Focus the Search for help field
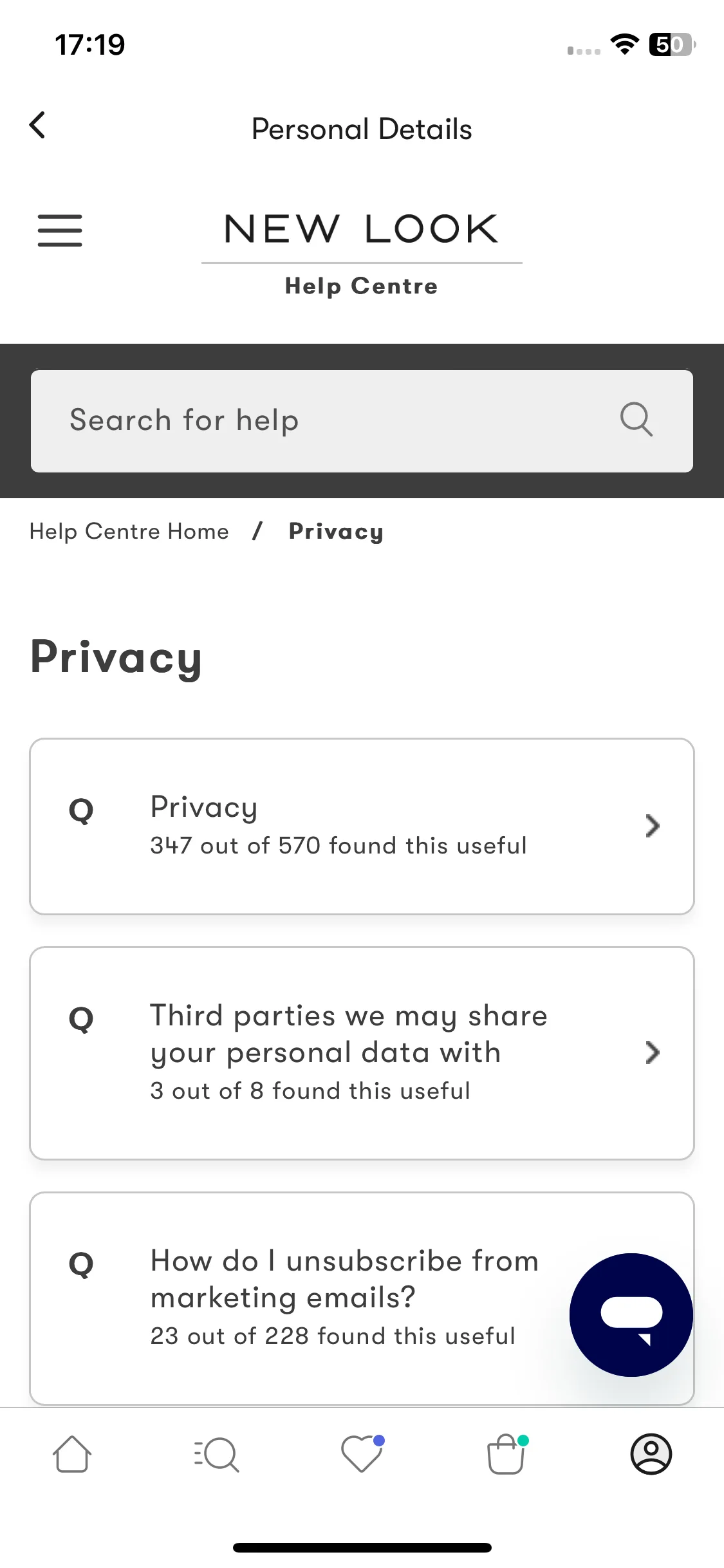The height and width of the screenshot is (1568, 724). [362, 421]
